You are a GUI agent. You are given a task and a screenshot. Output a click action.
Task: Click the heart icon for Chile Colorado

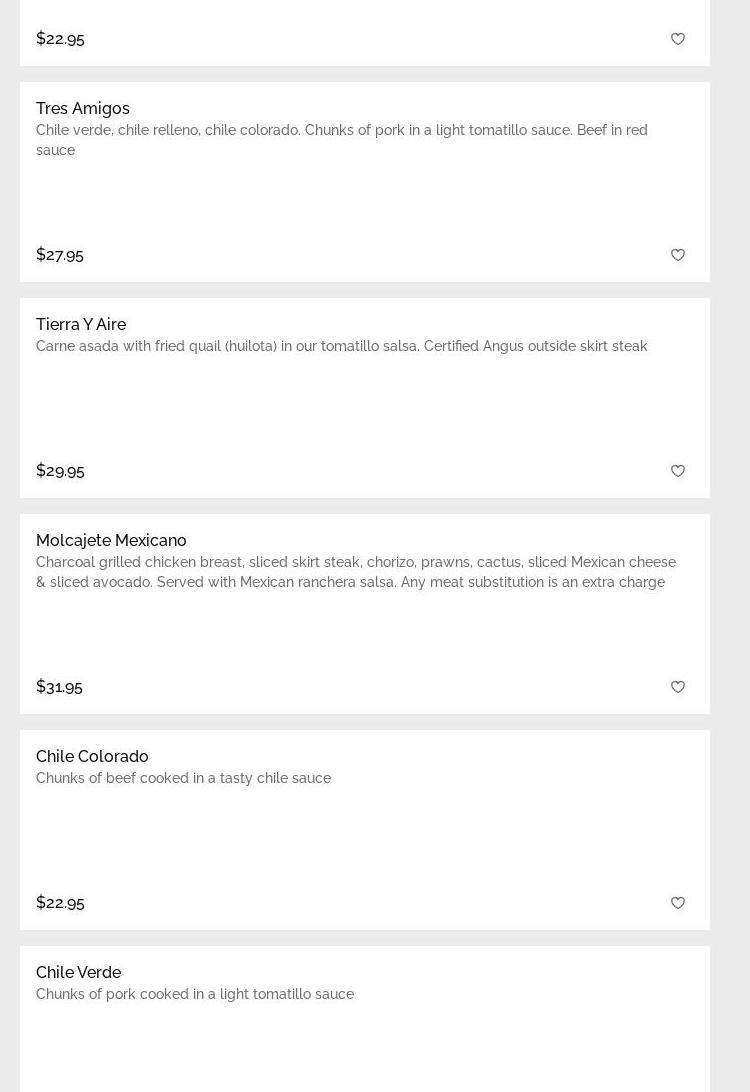tap(678, 903)
